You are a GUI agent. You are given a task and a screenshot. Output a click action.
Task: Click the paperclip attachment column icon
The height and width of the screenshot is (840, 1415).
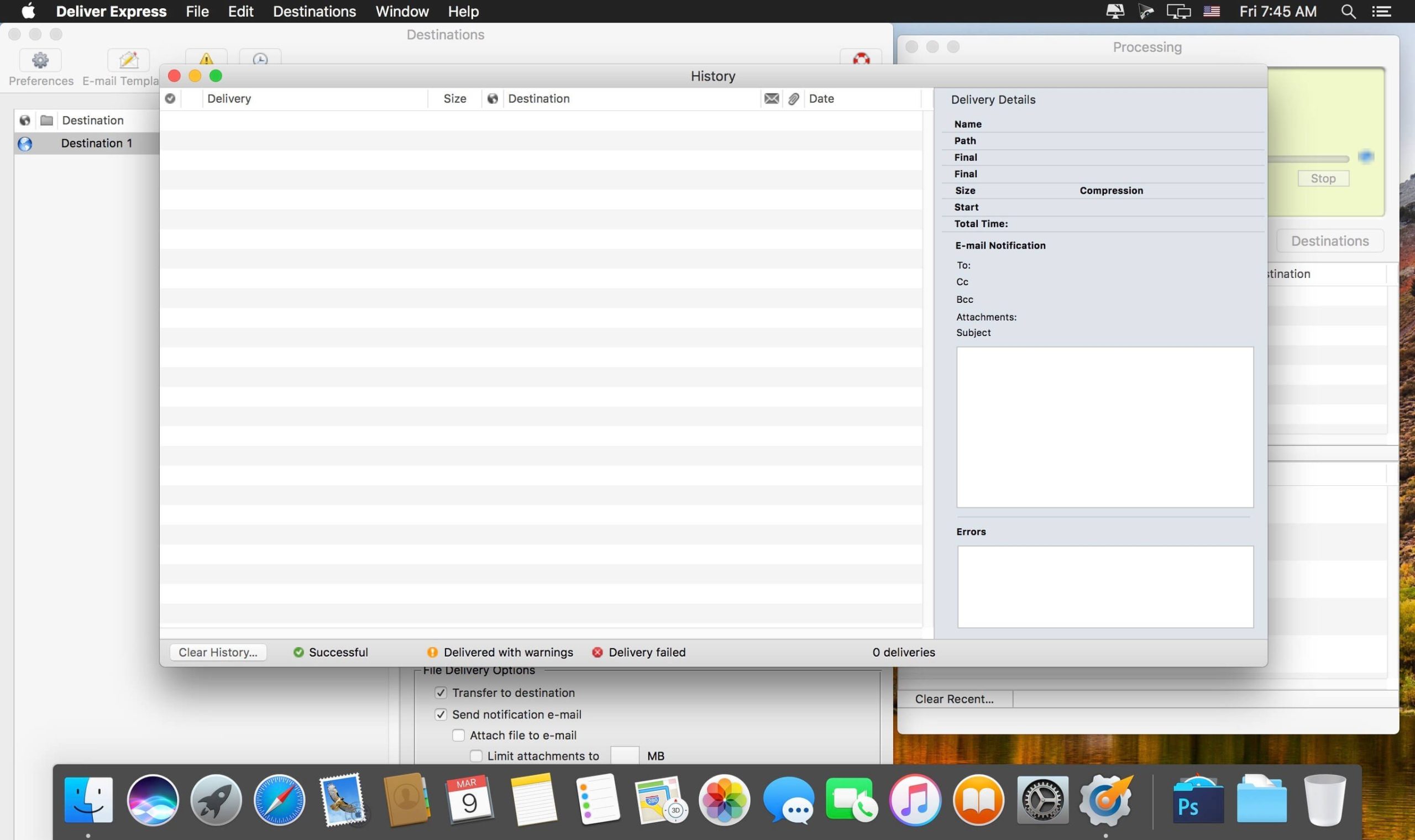(794, 98)
